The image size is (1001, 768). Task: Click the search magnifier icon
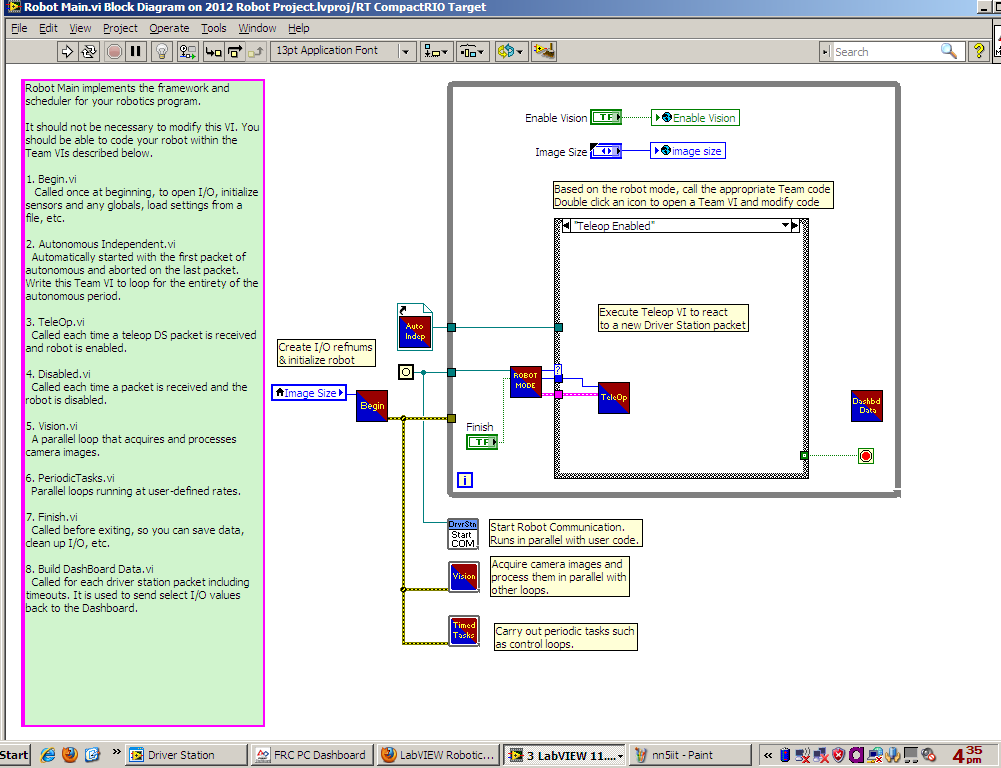coord(949,51)
